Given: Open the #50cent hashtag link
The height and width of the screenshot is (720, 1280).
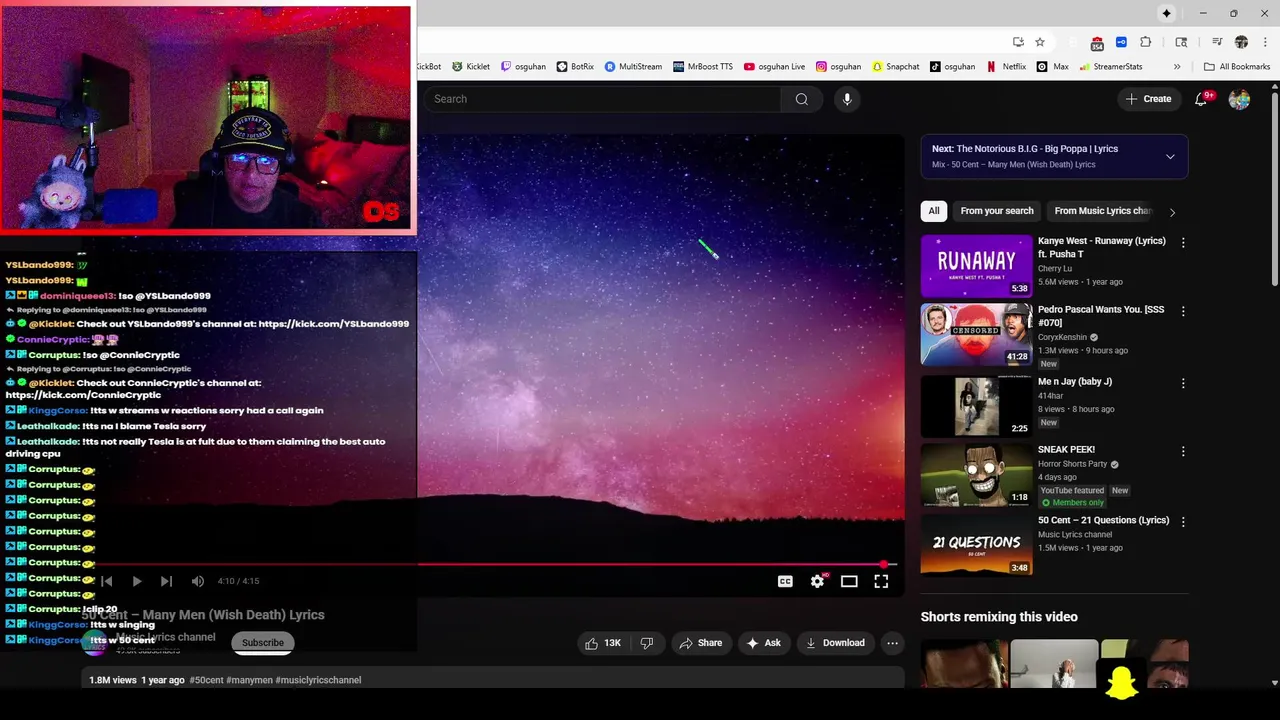Looking at the screenshot, I should (x=206, y=680).
